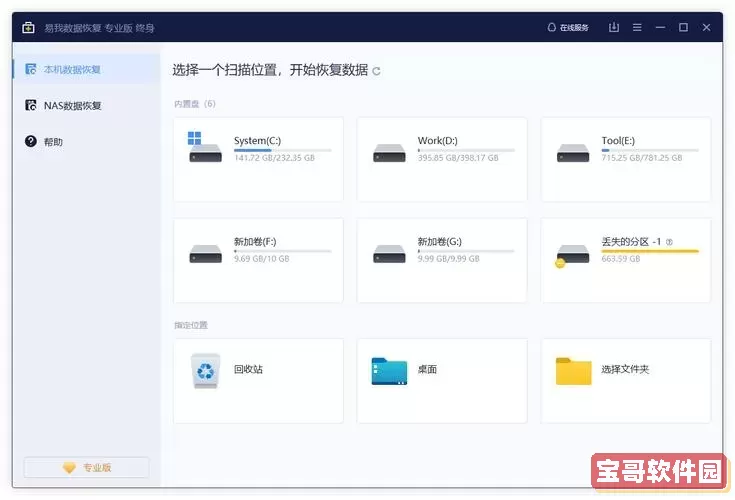735x500 pixels.
Task: Click the 本机数据恢复 sidebar icon
Action: [x=30, y=69]
